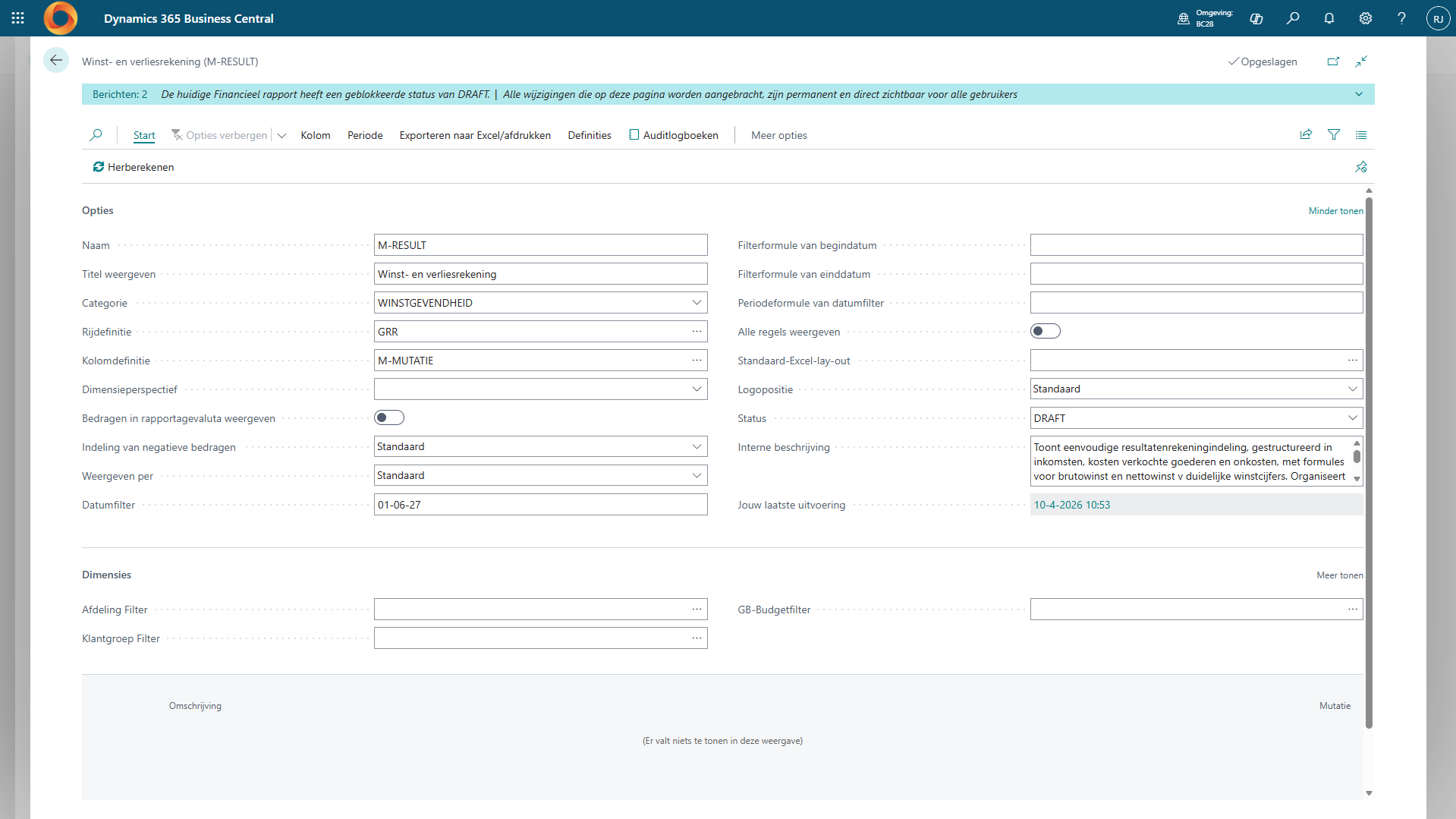Tick the Auditlogboeken checkbox item
Image resolution: width=1456 pixels, height=819 pixels.
pos(673,135)
